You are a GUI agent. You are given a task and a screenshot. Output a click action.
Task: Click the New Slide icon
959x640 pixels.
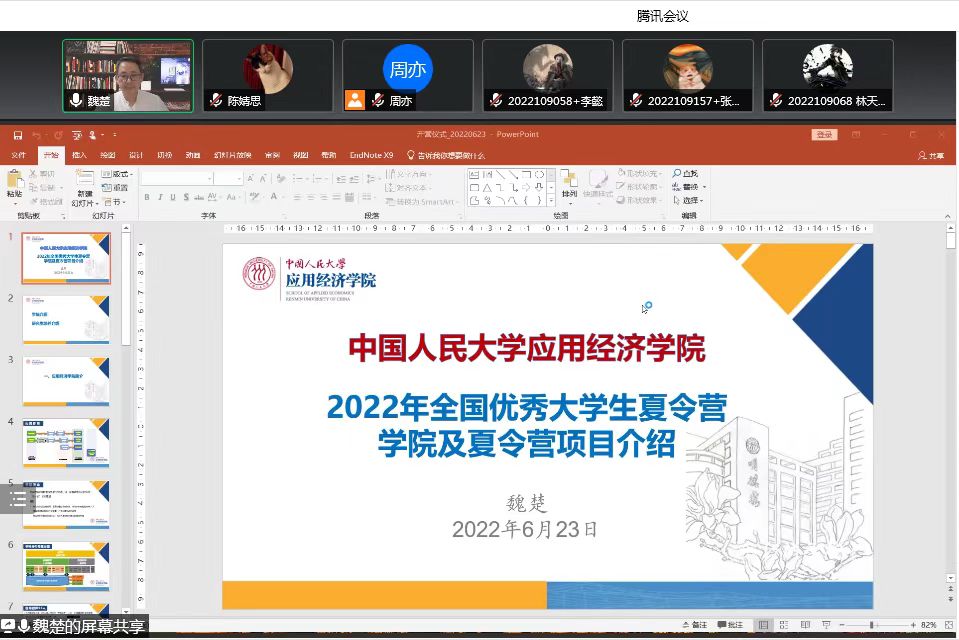point(84,180)
